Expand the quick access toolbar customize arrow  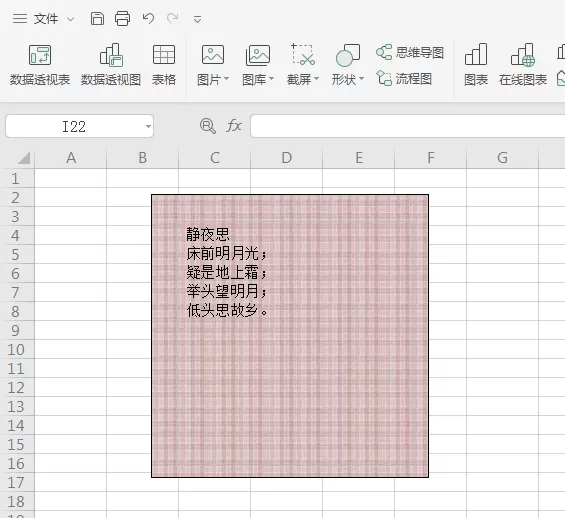click(x=197, y=19)
